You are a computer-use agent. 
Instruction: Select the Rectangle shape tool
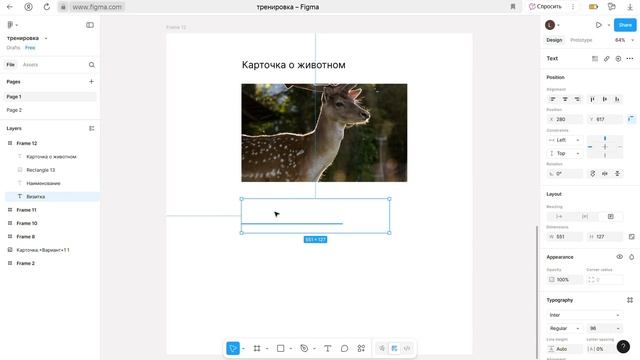pos(280,348)
